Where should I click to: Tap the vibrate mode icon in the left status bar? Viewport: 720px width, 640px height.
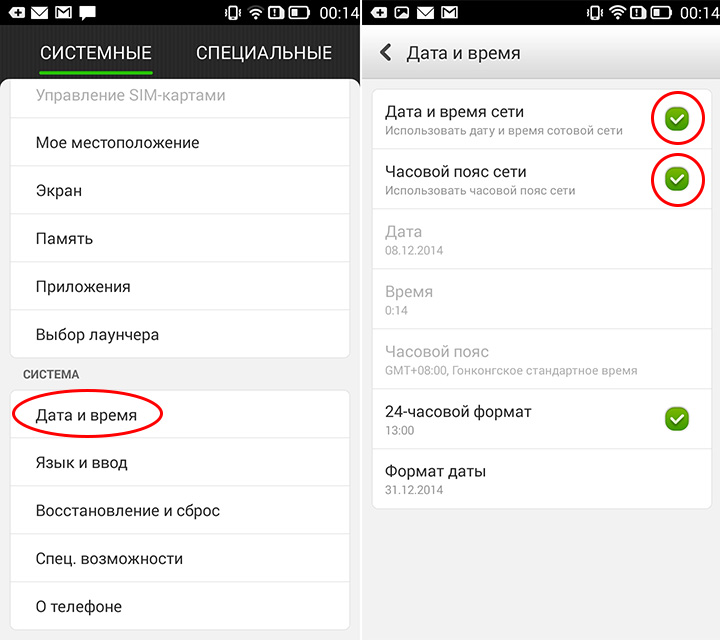click(x=233, y=13)
